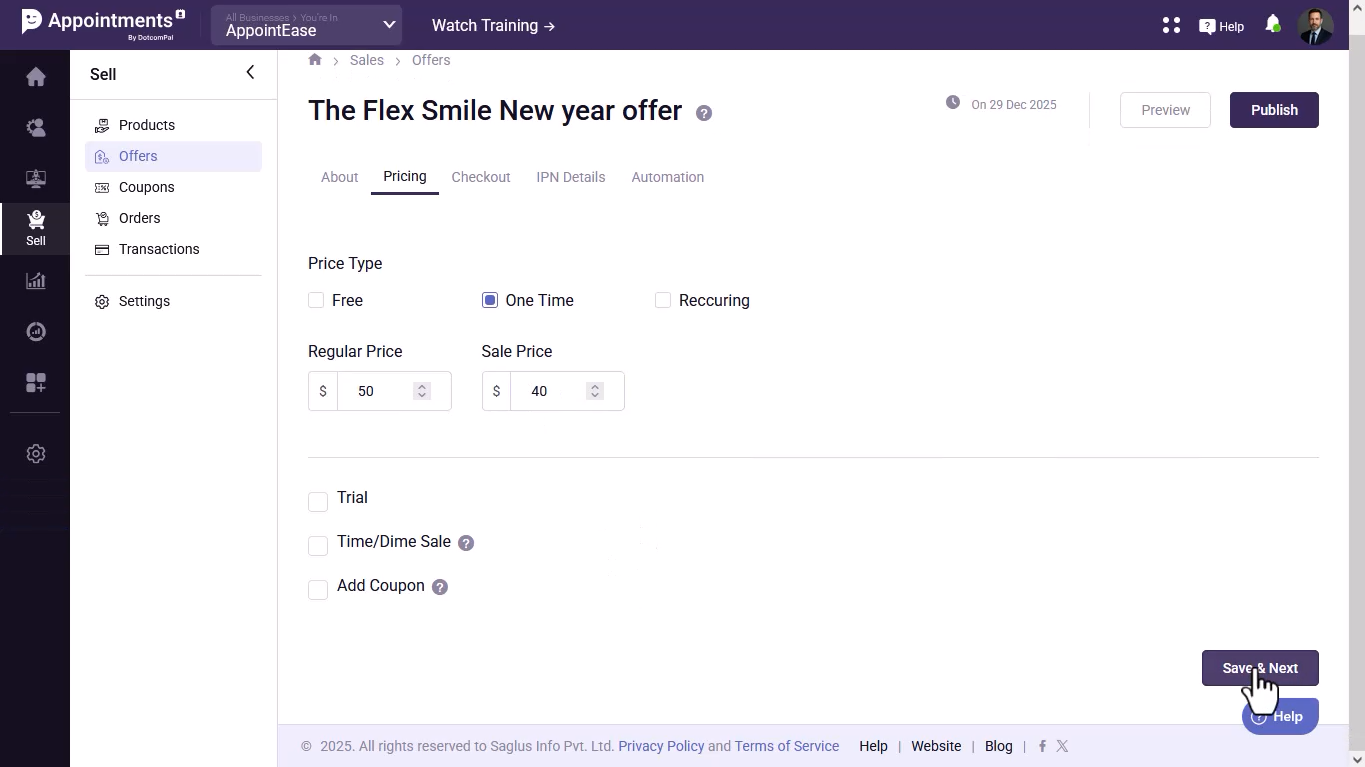Click the help icon beside offer title
The height and width of the screenshot is (767, 1365).
click(704, 113)
